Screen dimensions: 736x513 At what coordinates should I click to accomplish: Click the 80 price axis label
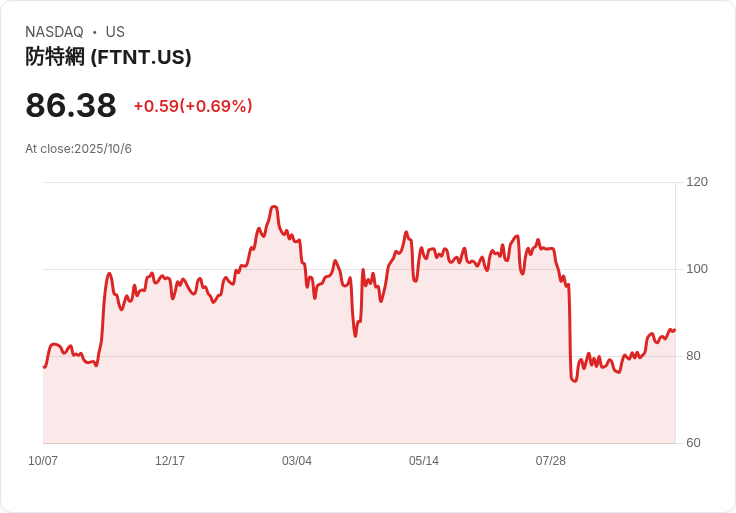pyautogui.click(x=693, y=356)
